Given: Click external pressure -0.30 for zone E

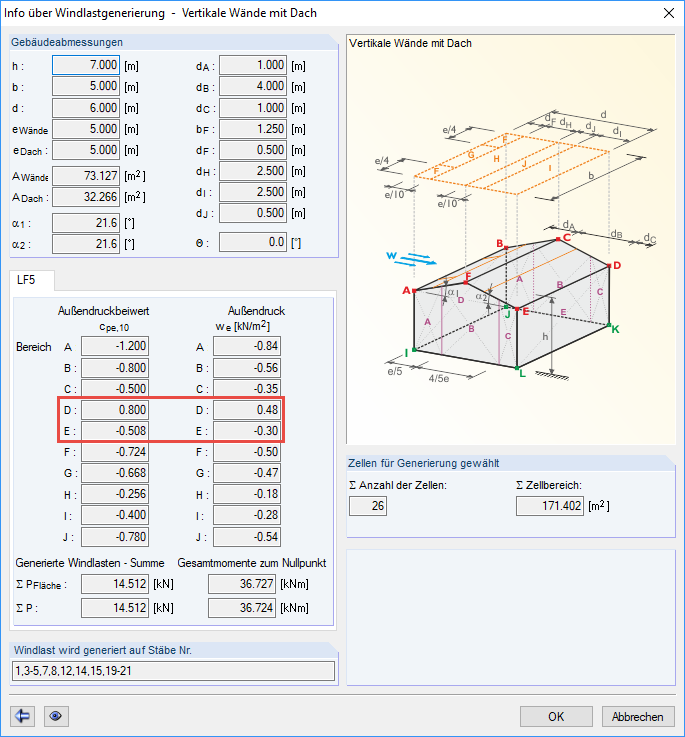Looking at the screenshot, I should click(x=247, y=431).
